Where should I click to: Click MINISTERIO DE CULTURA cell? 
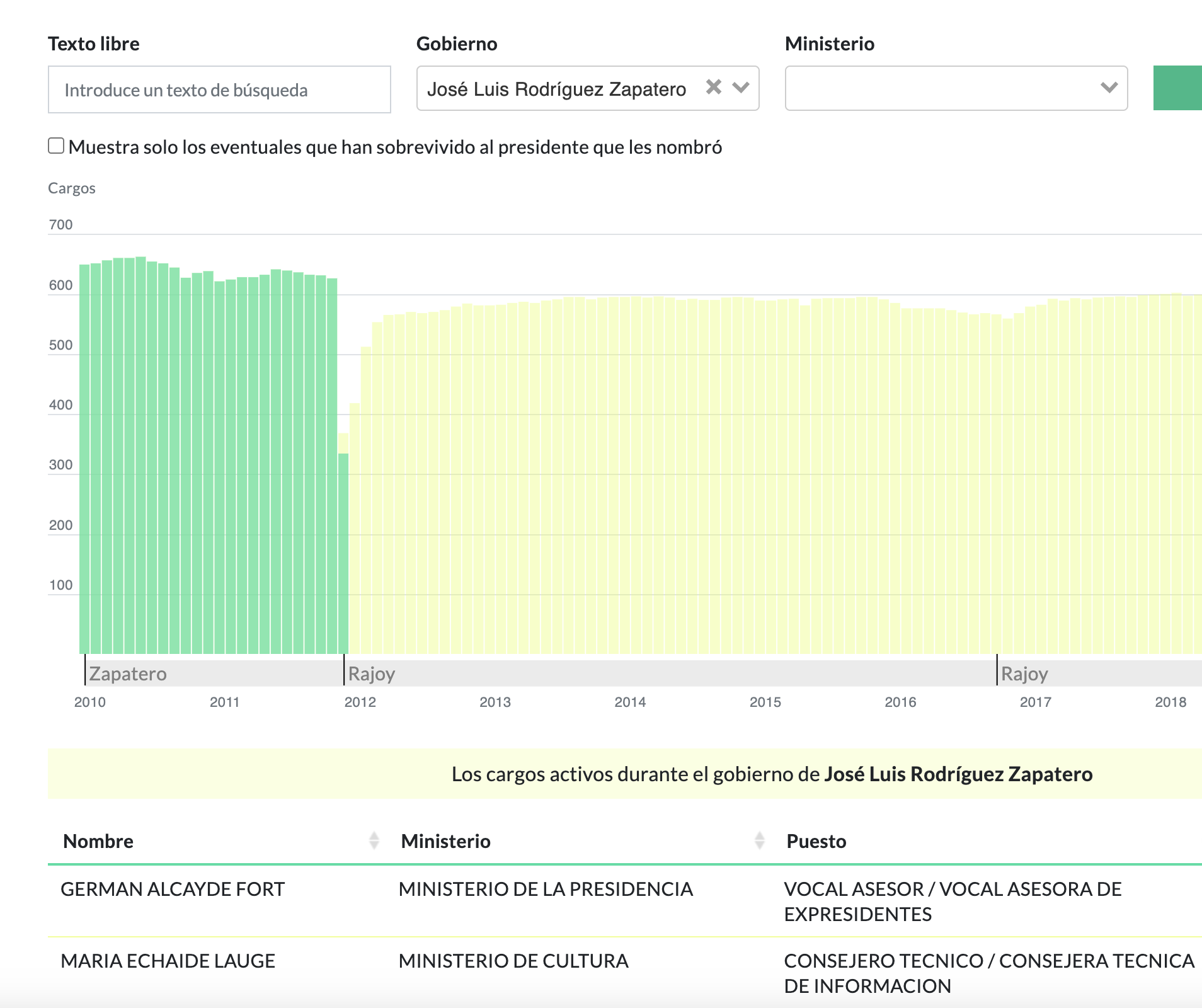513,961
